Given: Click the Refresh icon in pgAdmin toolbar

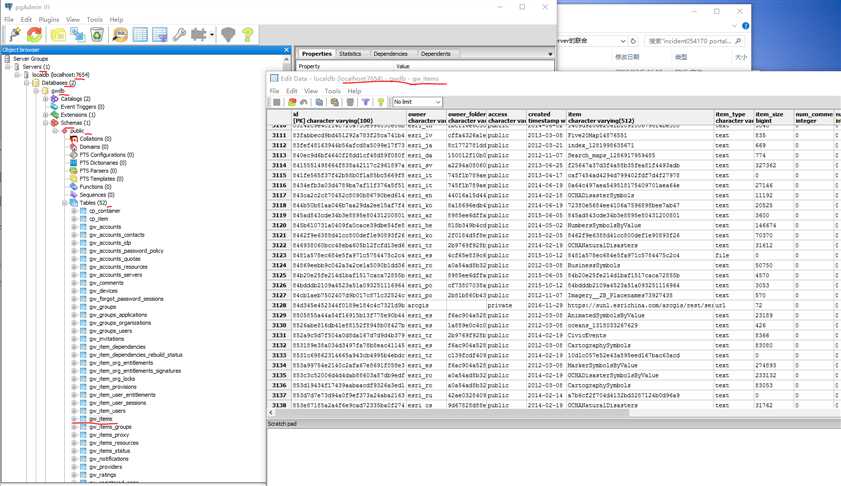Looking at the screenshot, I should 34,35.
